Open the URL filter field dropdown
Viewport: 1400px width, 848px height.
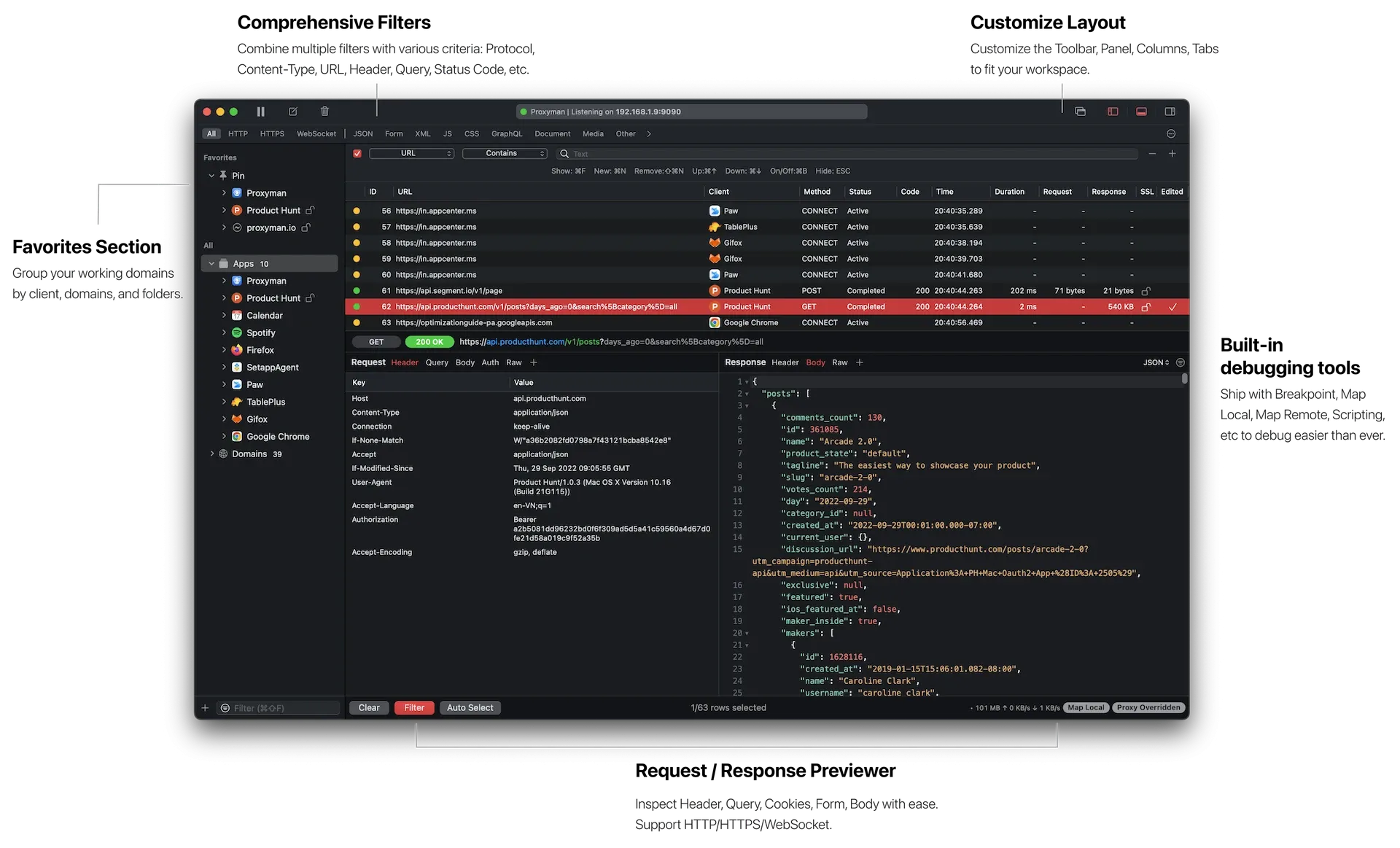click(412, 154)
